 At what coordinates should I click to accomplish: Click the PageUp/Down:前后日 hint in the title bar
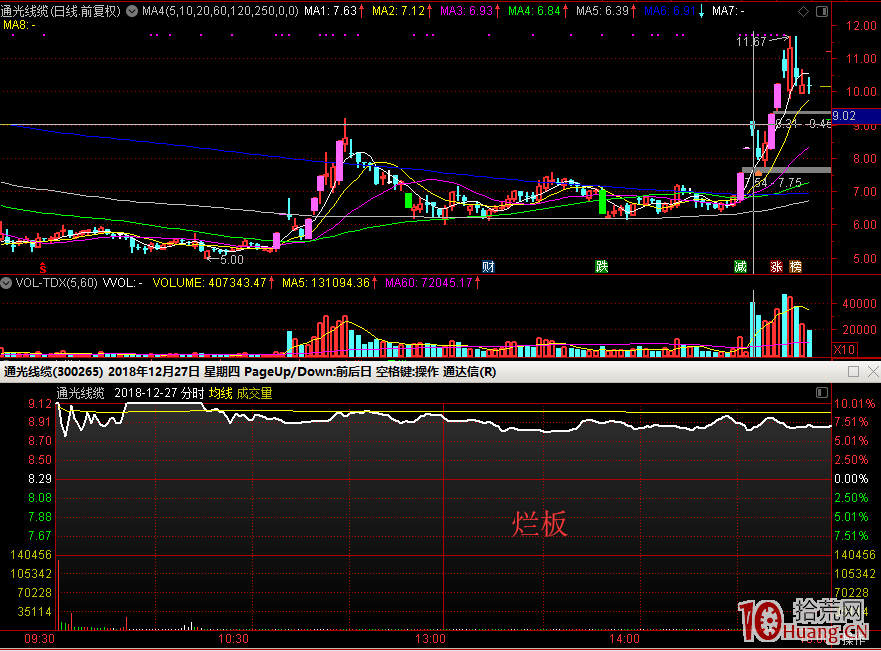tap(307, 372)
